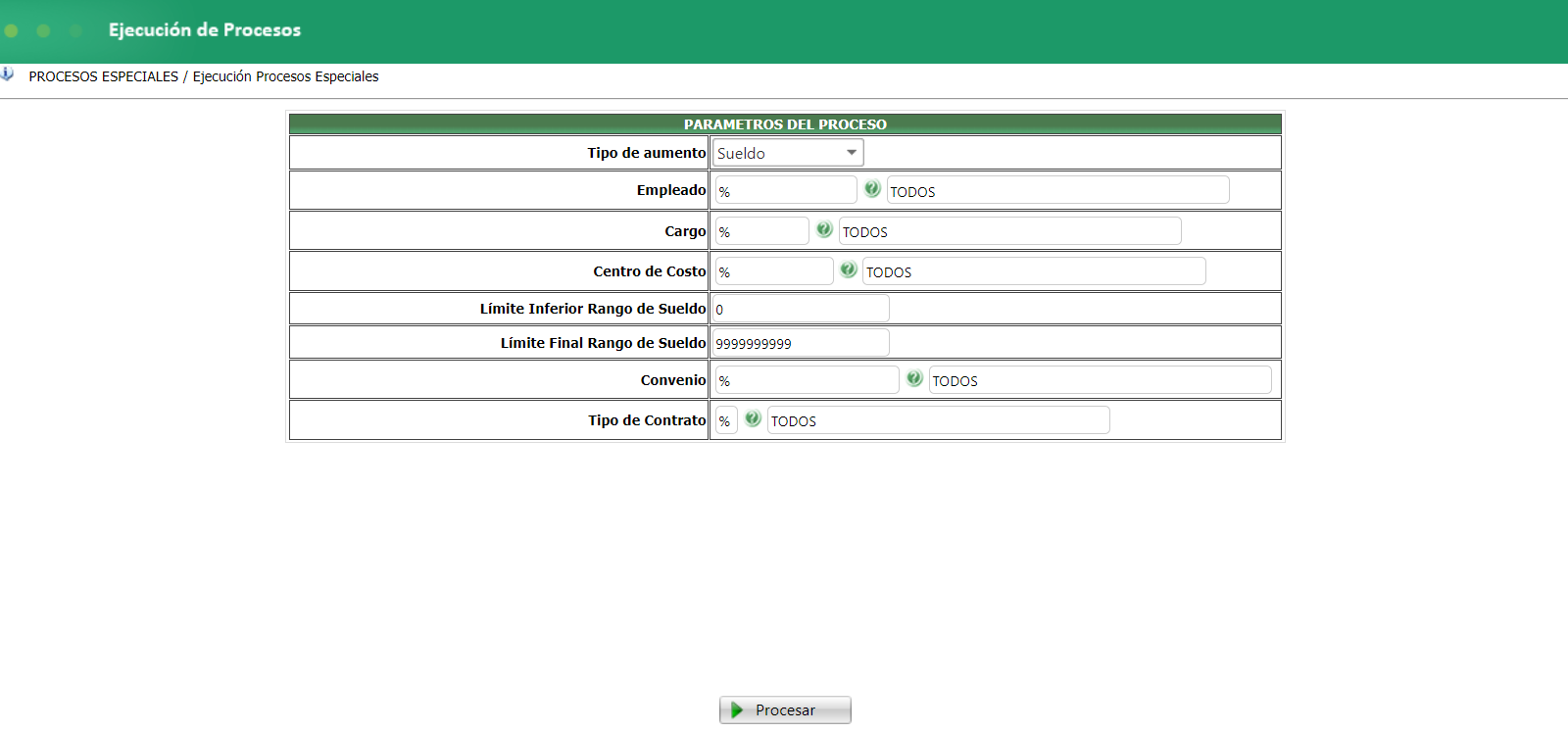1568x733 pixels.
Task: Click the Límite Inferior Rango de Sueldo field
Action: pos(801,309)
